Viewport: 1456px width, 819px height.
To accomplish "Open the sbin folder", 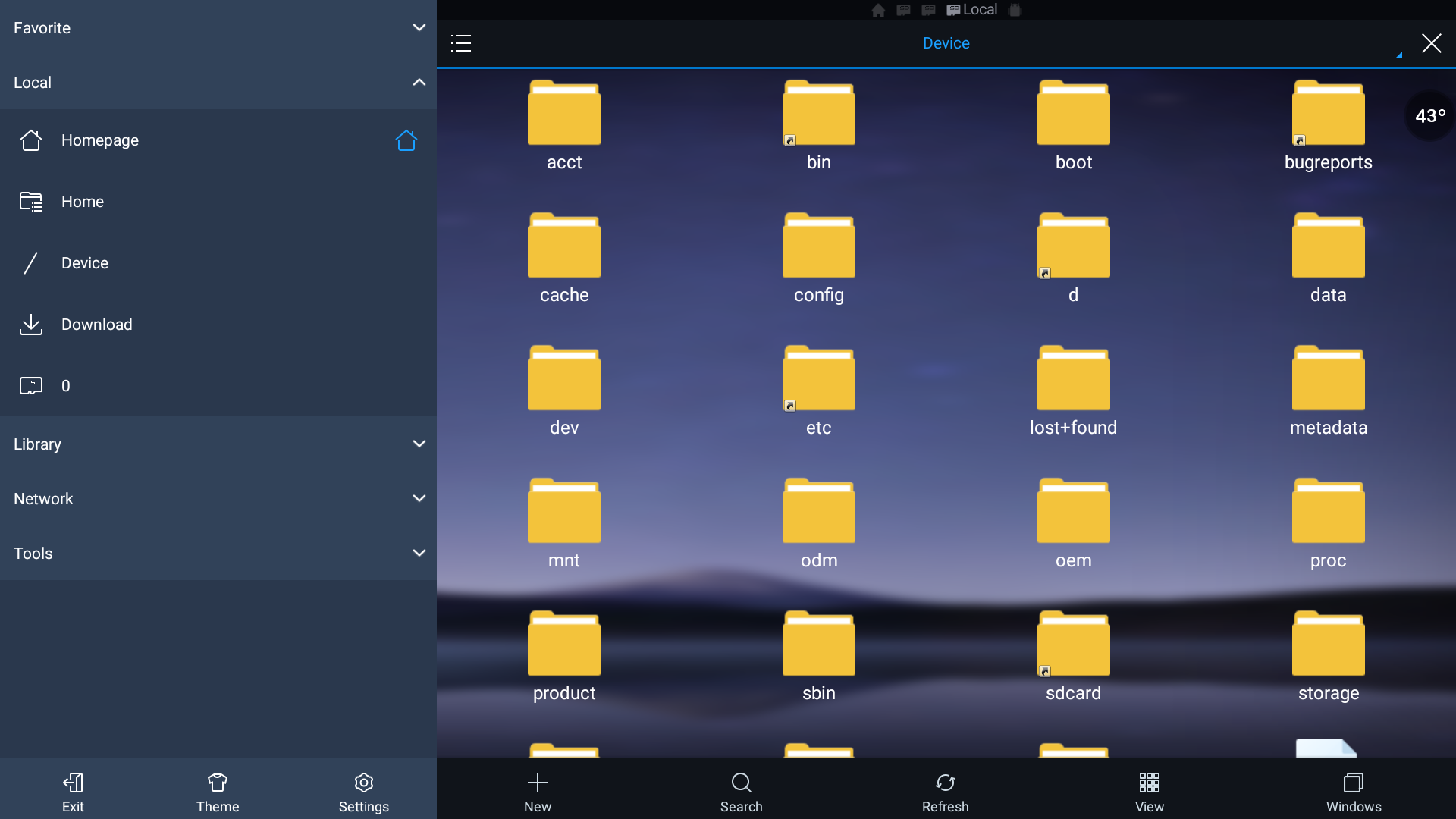I will (x=819, y=657).
